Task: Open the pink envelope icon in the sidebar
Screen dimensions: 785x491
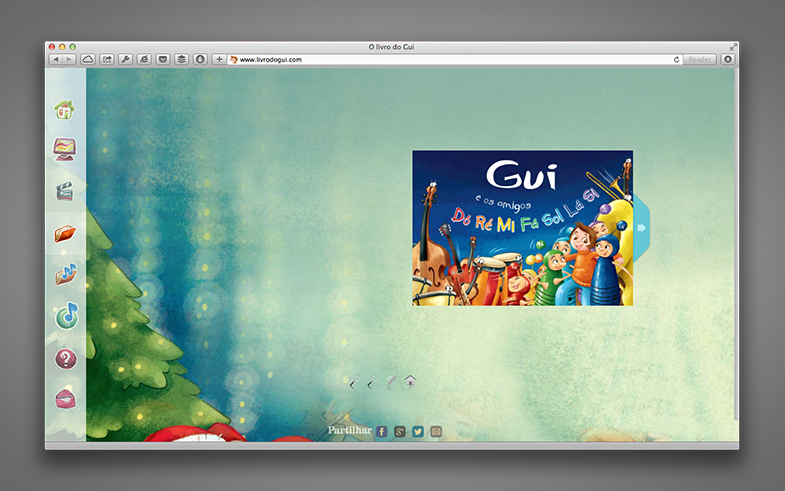Action: tap(66, 399)
